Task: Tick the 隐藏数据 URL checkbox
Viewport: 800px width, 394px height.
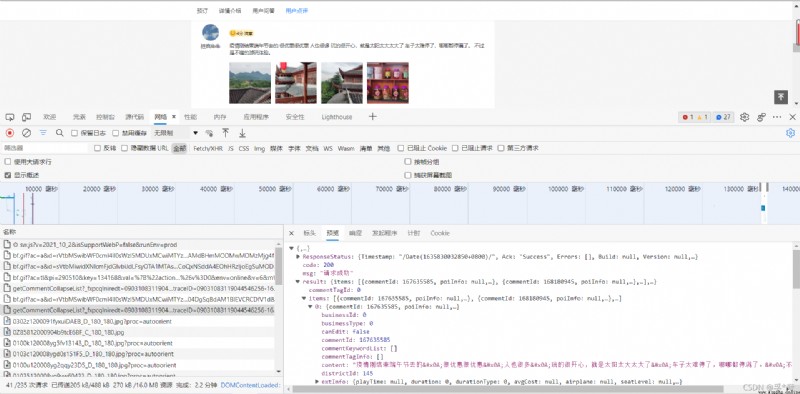Action: tap(124, 148)
